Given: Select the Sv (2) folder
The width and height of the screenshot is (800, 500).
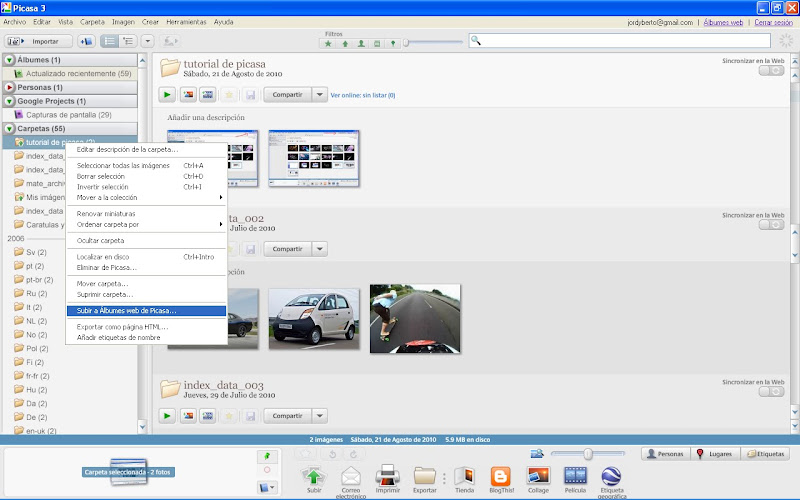Looking at the screenshot, I should (x=31, y=252).
